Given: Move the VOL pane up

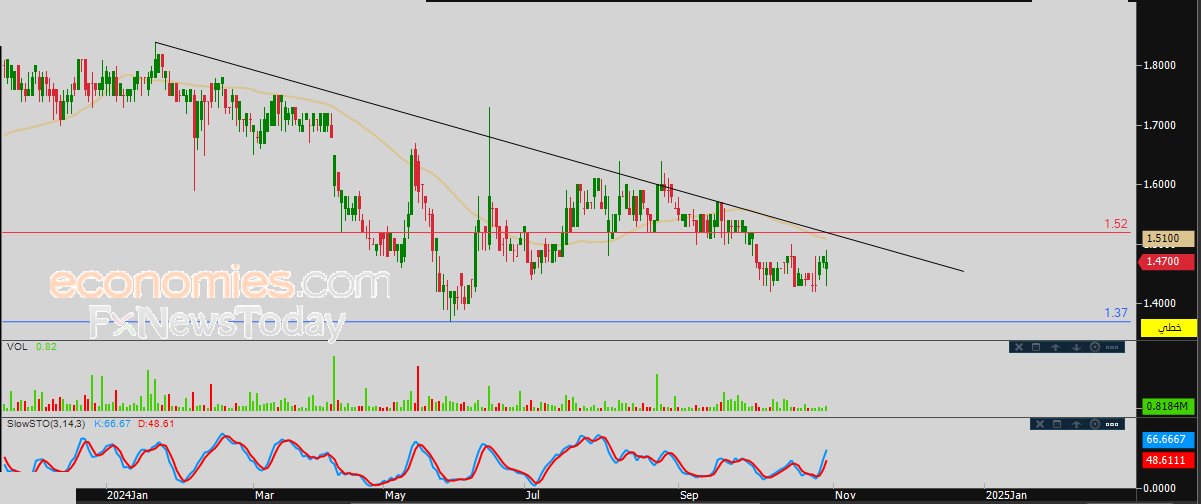Looking at the screenshot, I should click(x=1055, y=347).
